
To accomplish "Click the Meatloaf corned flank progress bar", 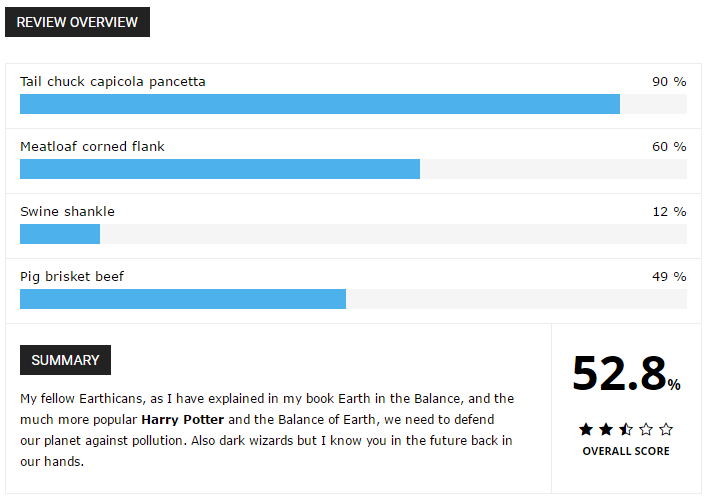I will coord(353,169).
